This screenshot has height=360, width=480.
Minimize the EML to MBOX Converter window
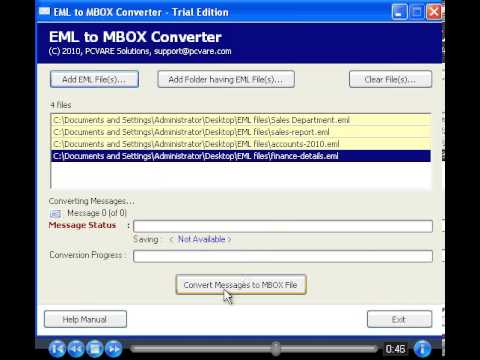pyautogui.click(x=399, y=12)
